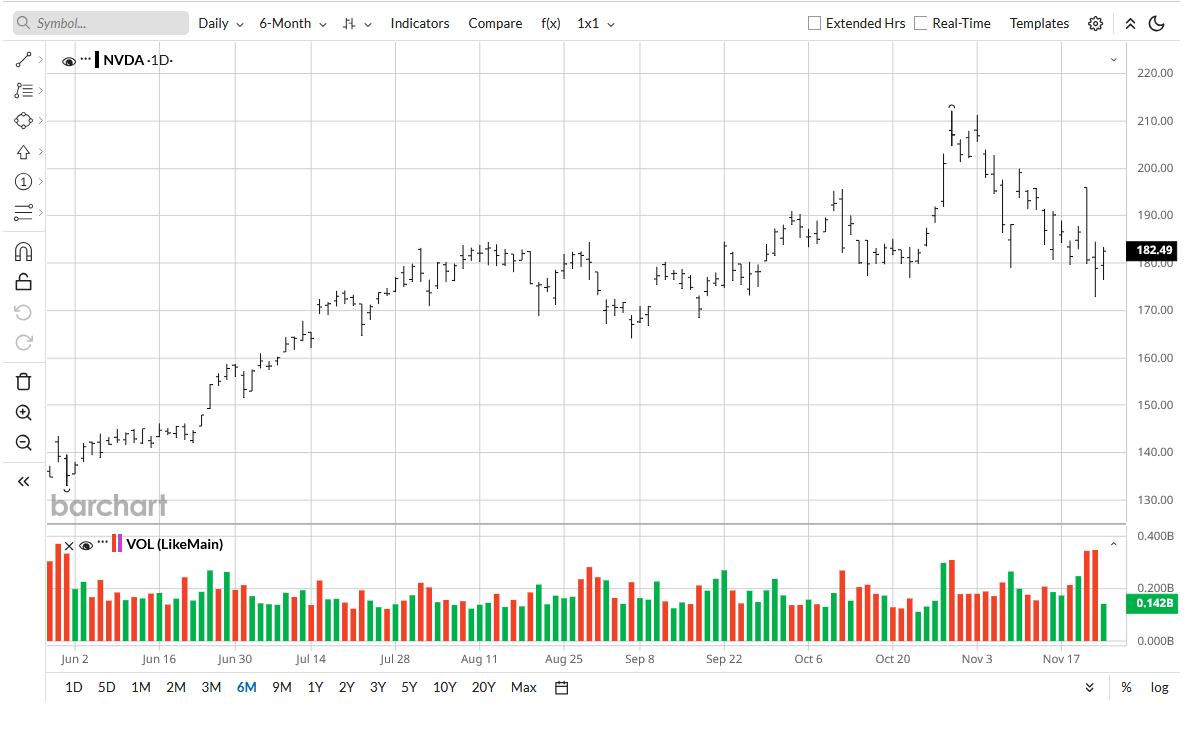Image resolution: width=1187 pixels, height=738 pixels.
Task: Enable Real-Time checkbox
Action: (x=921, y=23)
